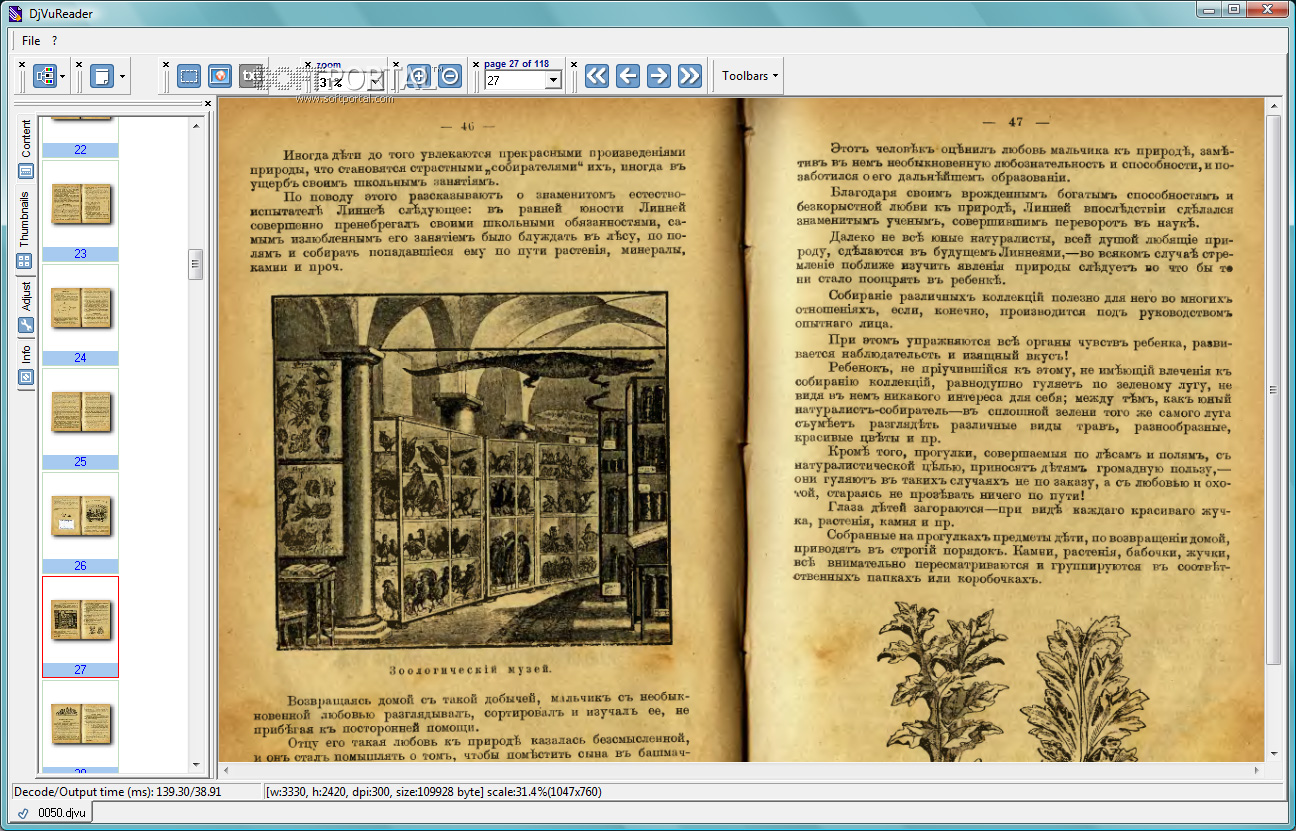Advance to the next page arrow

pyautogui.click(x=659, y=76)
